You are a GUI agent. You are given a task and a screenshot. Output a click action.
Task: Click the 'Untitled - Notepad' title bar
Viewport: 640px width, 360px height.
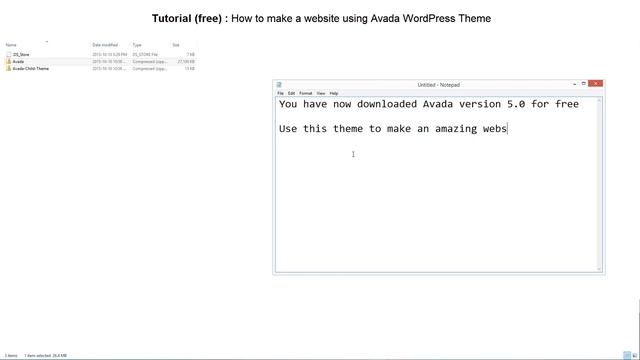(x=438, y=85)
